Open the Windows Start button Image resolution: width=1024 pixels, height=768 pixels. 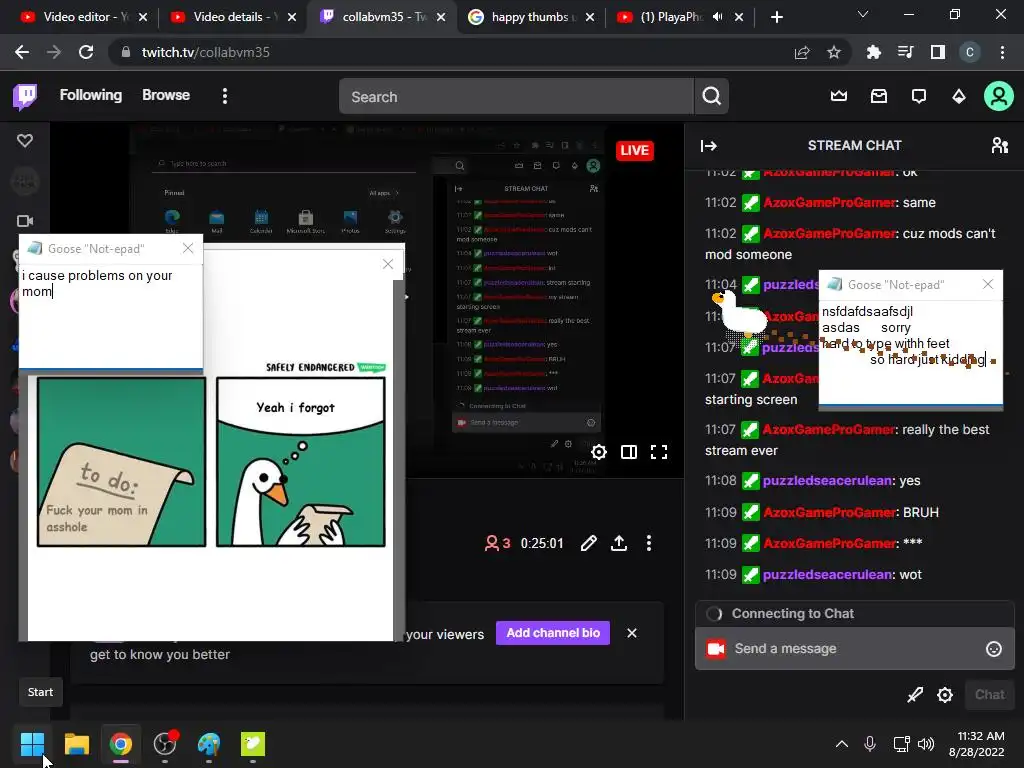(x=32, y=744)
